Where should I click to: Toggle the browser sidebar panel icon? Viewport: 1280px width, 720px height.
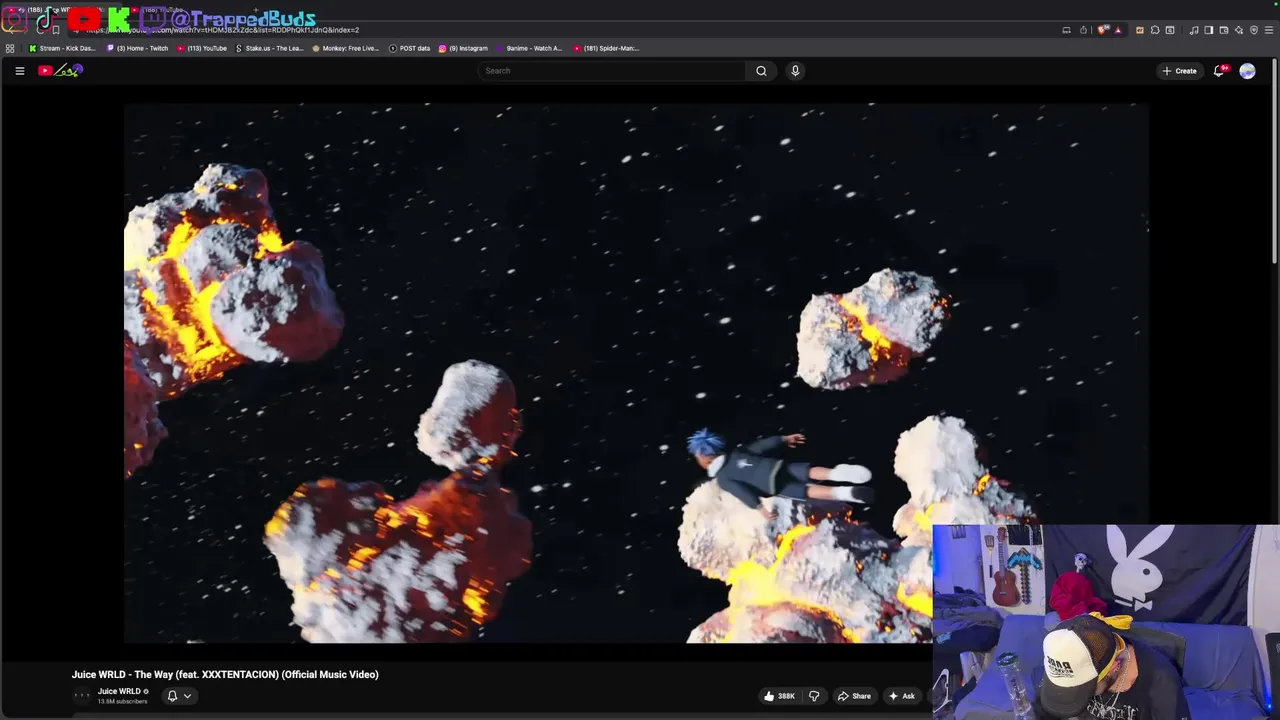[1209, 30]
